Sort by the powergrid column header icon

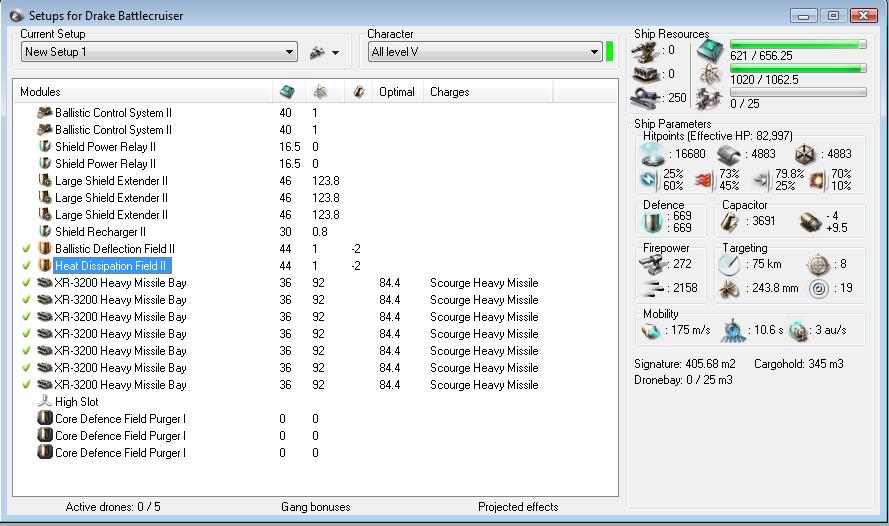320,91
